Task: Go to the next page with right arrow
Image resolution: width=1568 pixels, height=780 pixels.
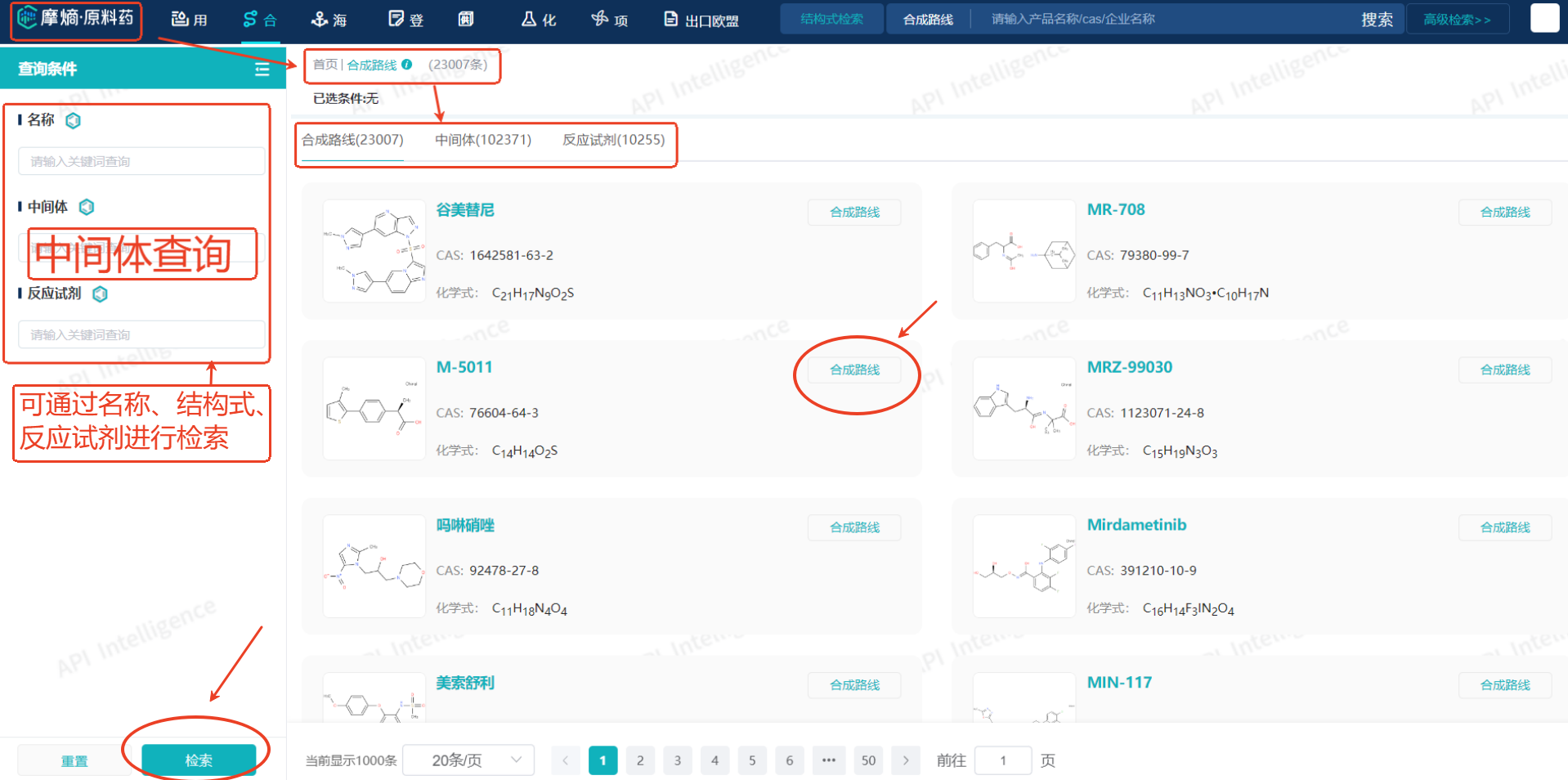Action: tap(906, 760)
